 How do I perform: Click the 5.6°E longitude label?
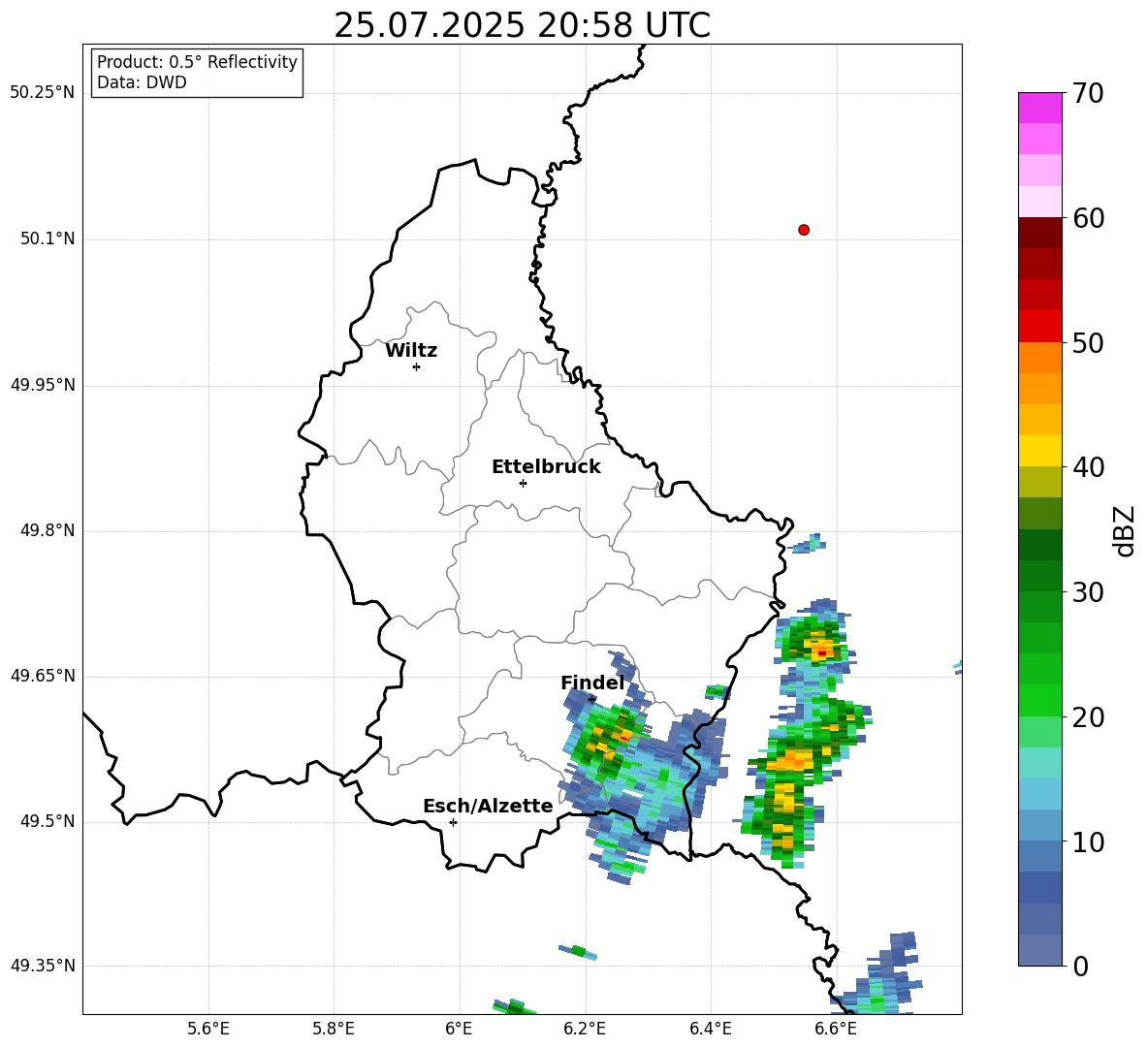click(208, 1029)
